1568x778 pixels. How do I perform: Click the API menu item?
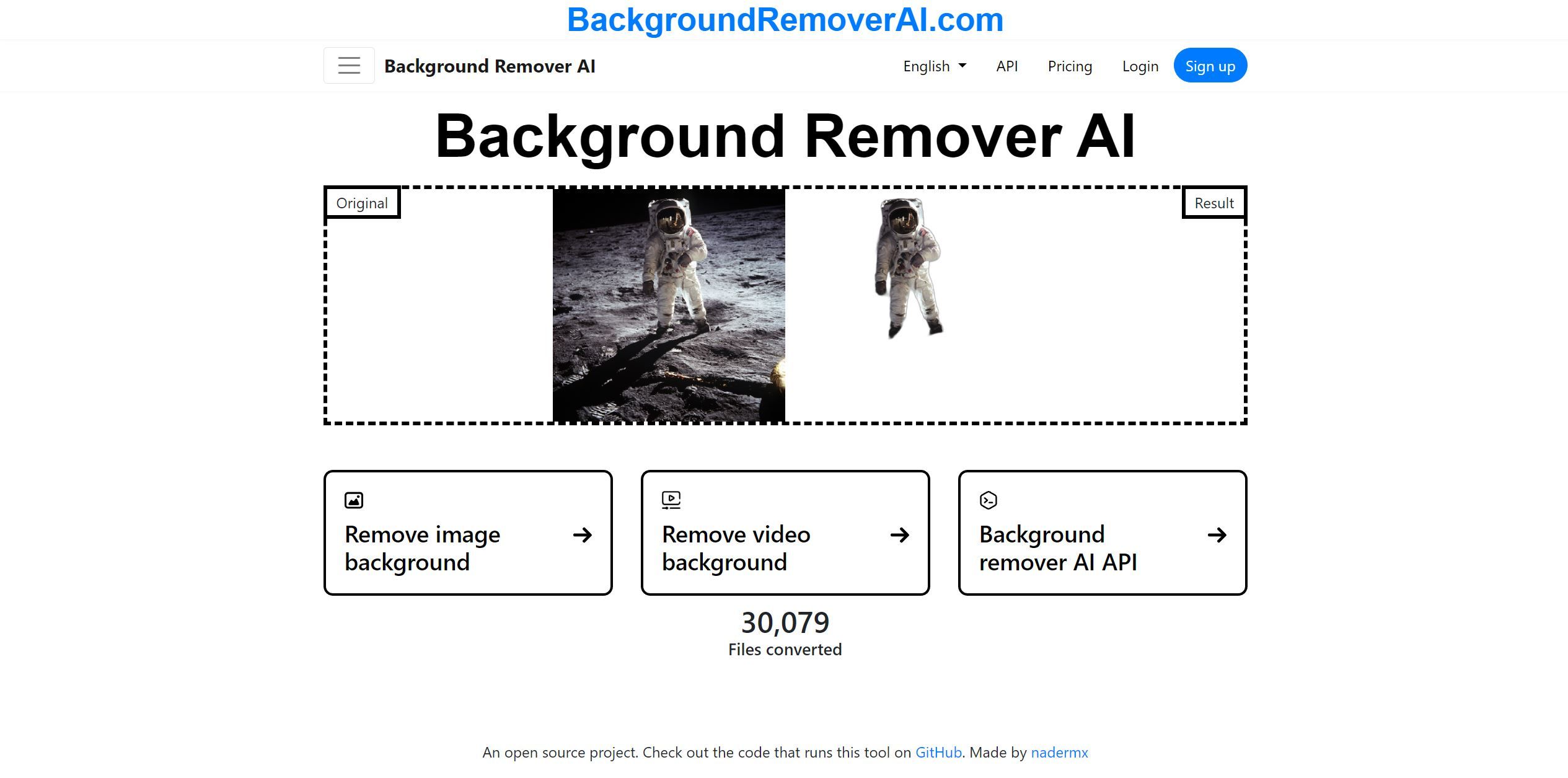click(x=1006, y=65)
